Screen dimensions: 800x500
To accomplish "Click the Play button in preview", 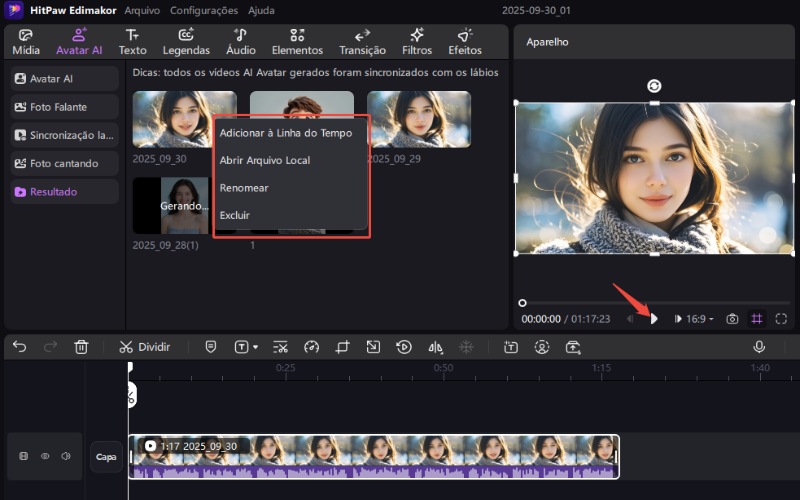I will click(654, 319).
